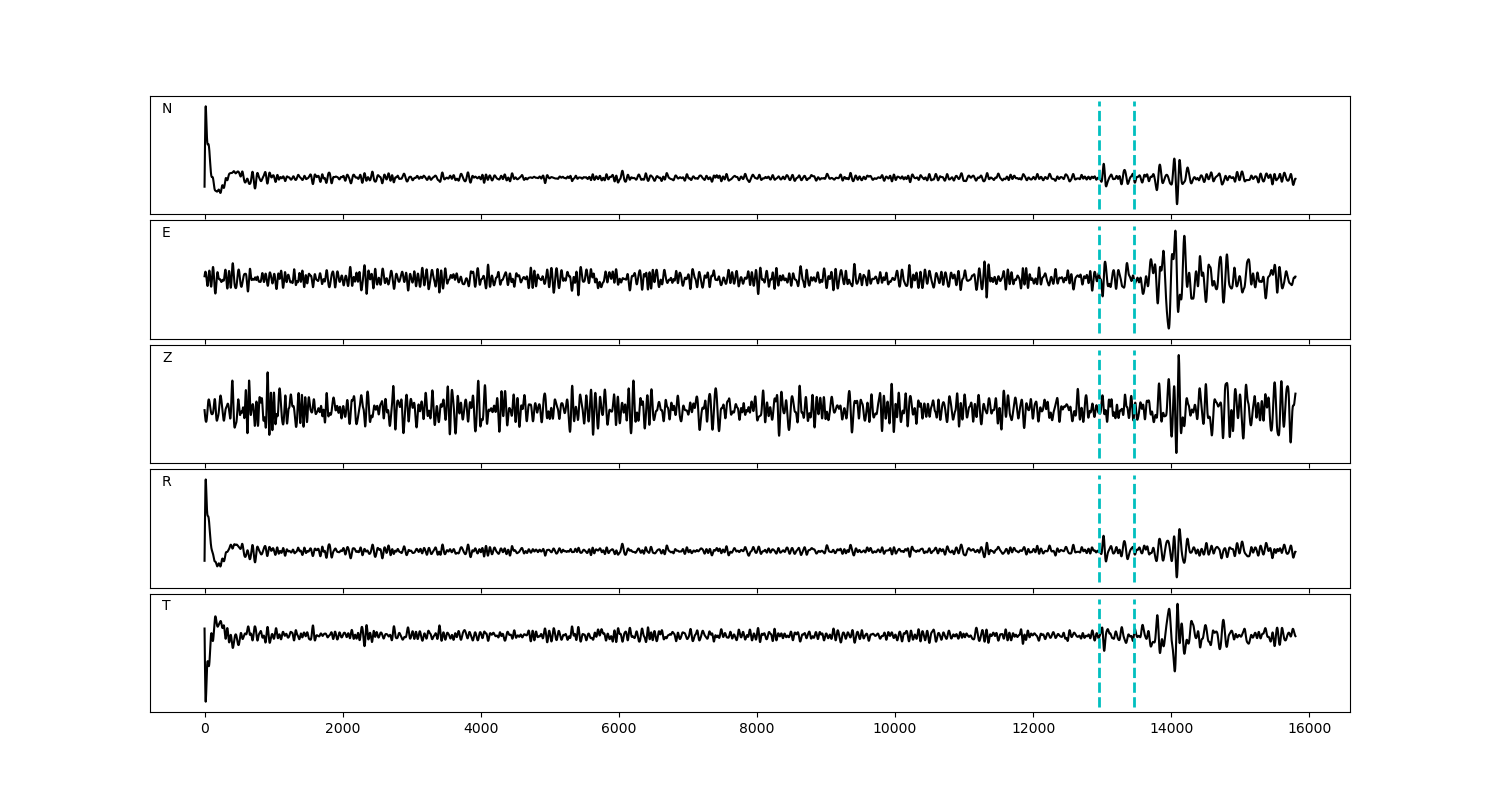Click the T component label
This screenshot has height=800, width=1500.
(166, 606)
